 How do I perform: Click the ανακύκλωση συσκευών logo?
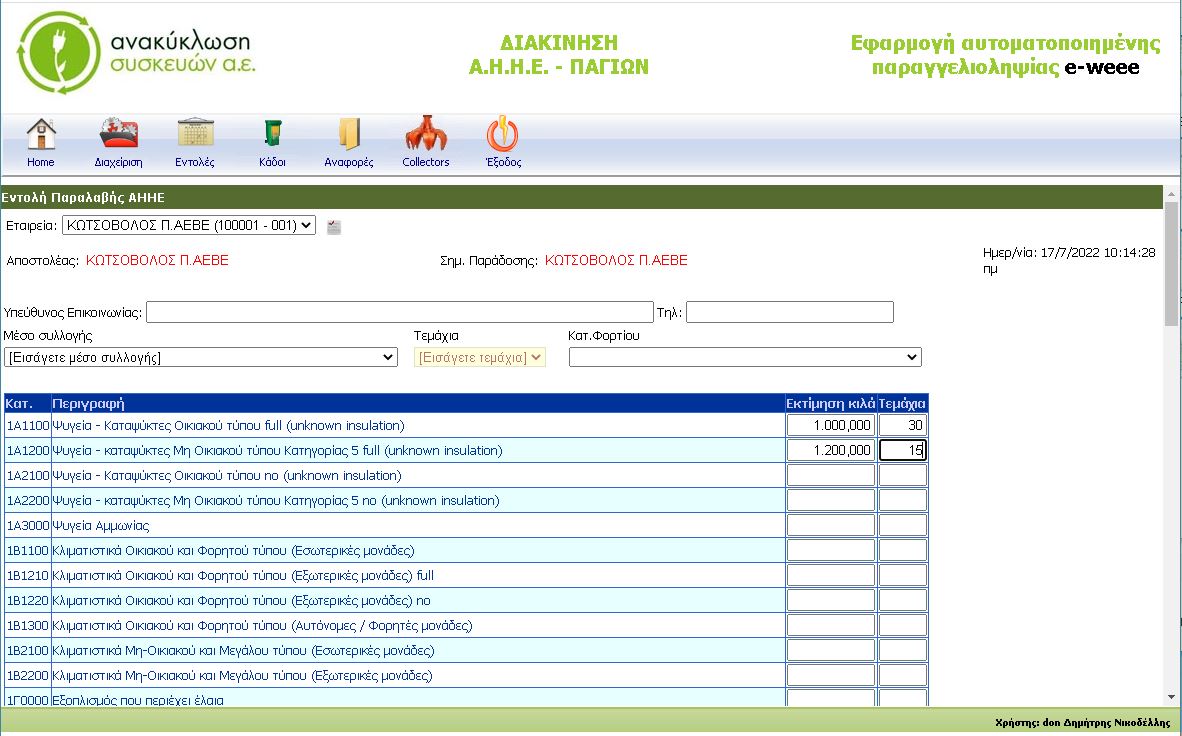click(136, 53)
